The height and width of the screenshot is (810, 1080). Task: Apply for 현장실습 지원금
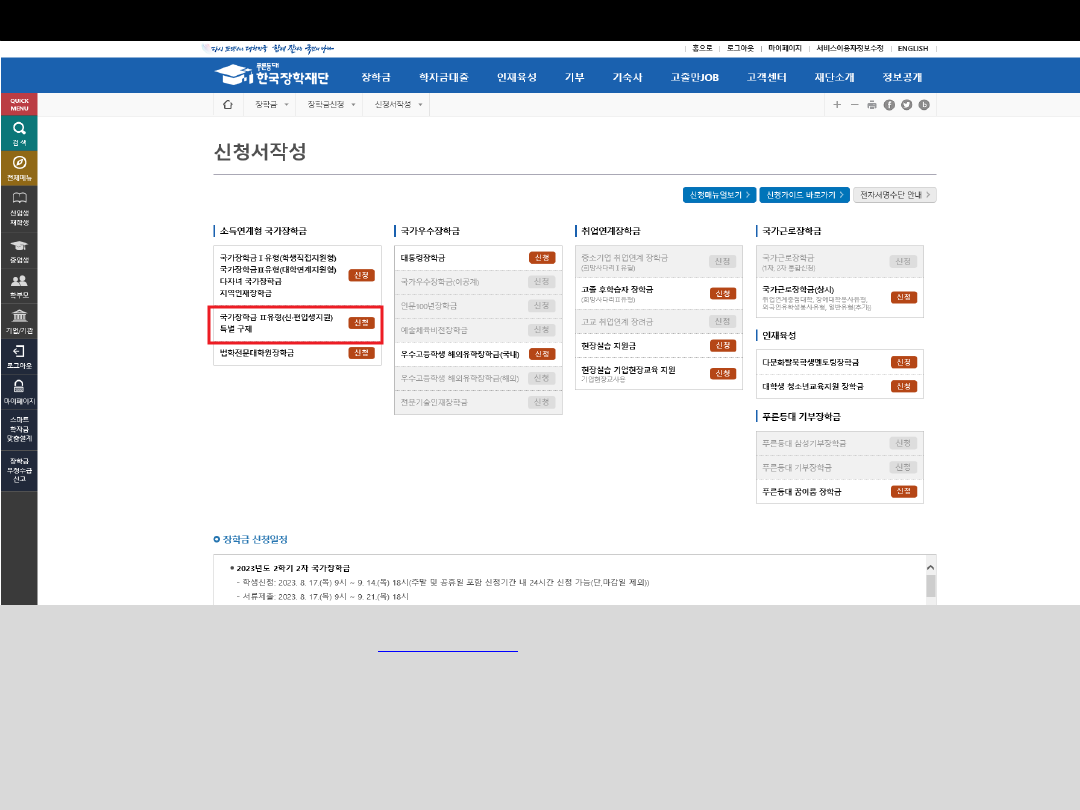pos(723,346)
